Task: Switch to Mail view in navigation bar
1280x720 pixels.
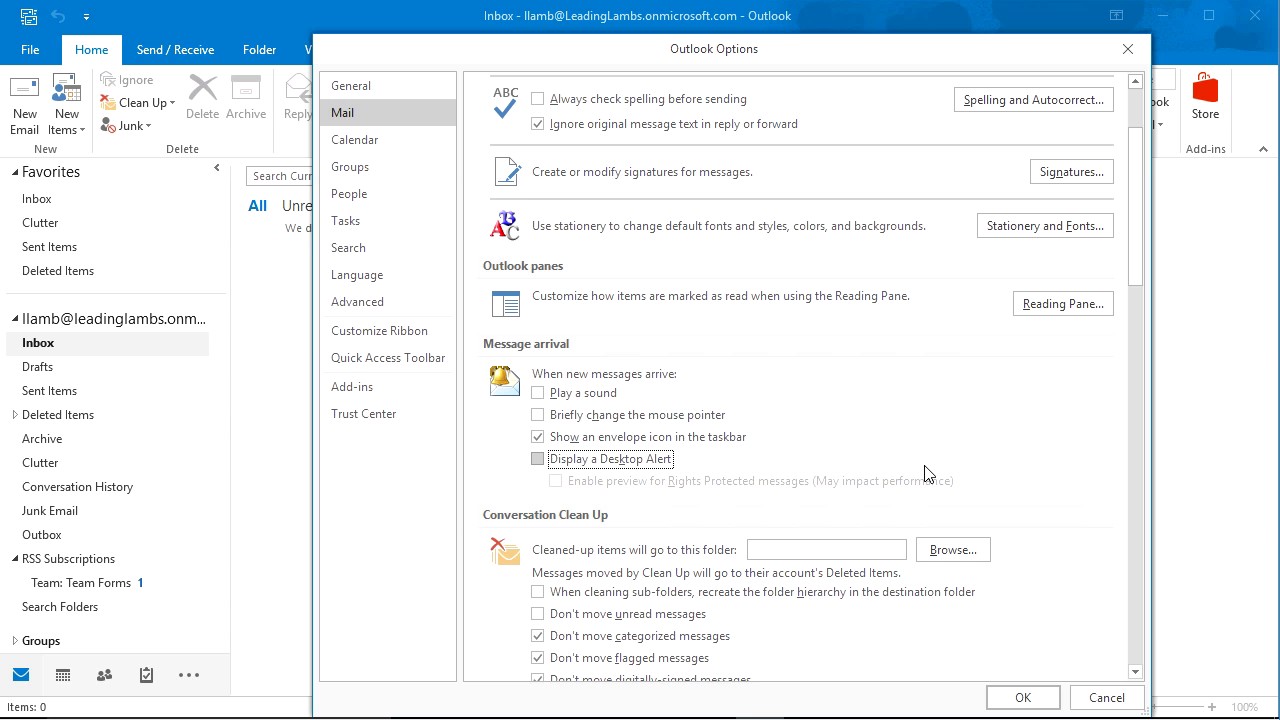Action: [21, 675]
